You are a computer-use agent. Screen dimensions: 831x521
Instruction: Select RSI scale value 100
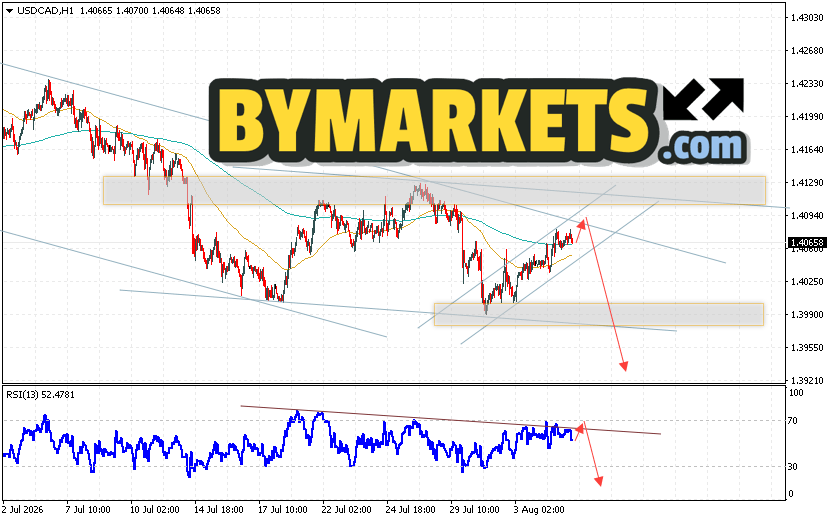796,393
